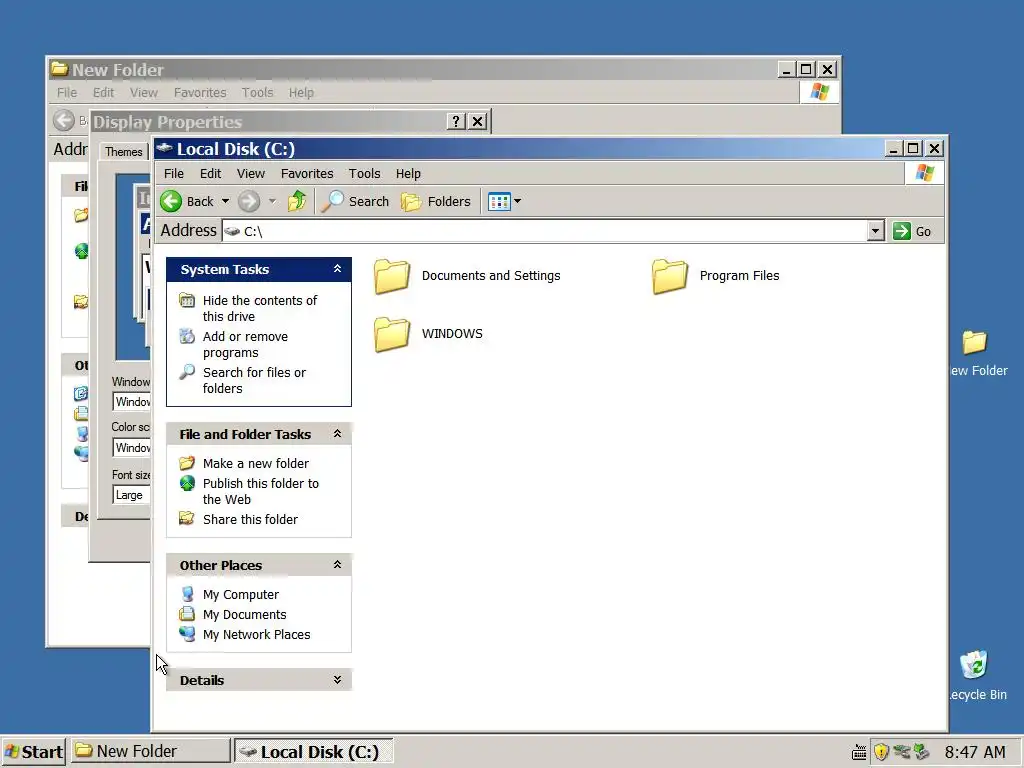Click the Back arrow icon in Local Disk window
This screenshot has width=1024, height=768.
[x=171, y=201]
